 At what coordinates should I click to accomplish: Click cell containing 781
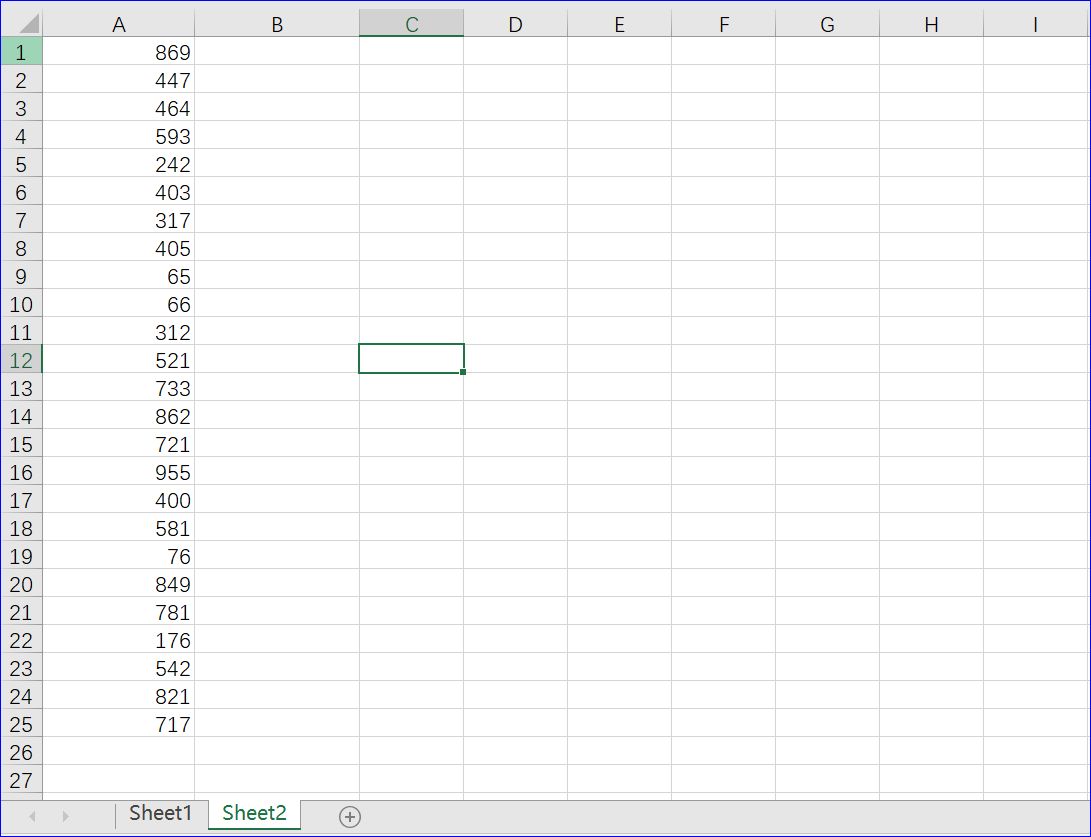[118, 612]
